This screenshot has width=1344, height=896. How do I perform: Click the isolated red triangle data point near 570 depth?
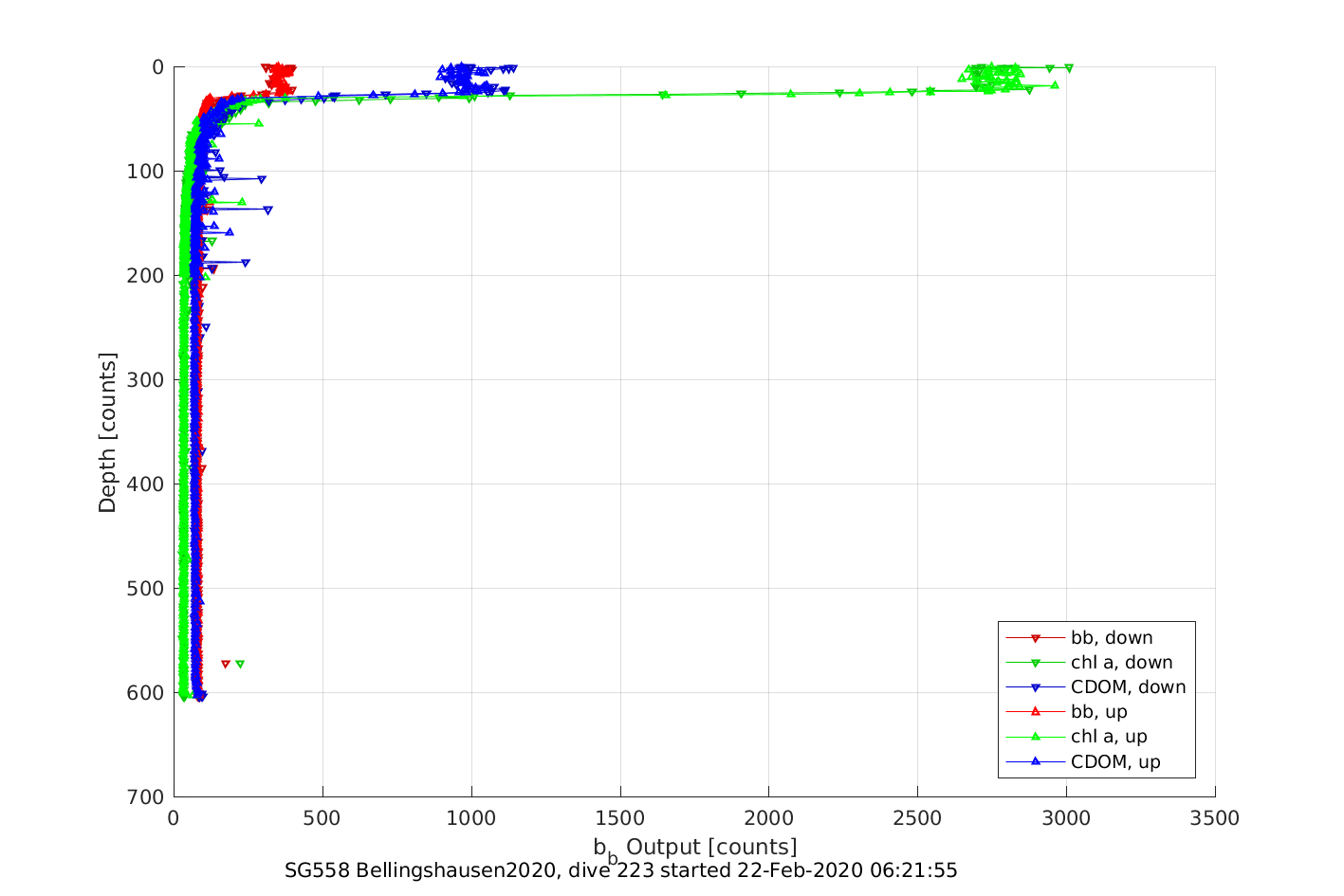[226, 665]
